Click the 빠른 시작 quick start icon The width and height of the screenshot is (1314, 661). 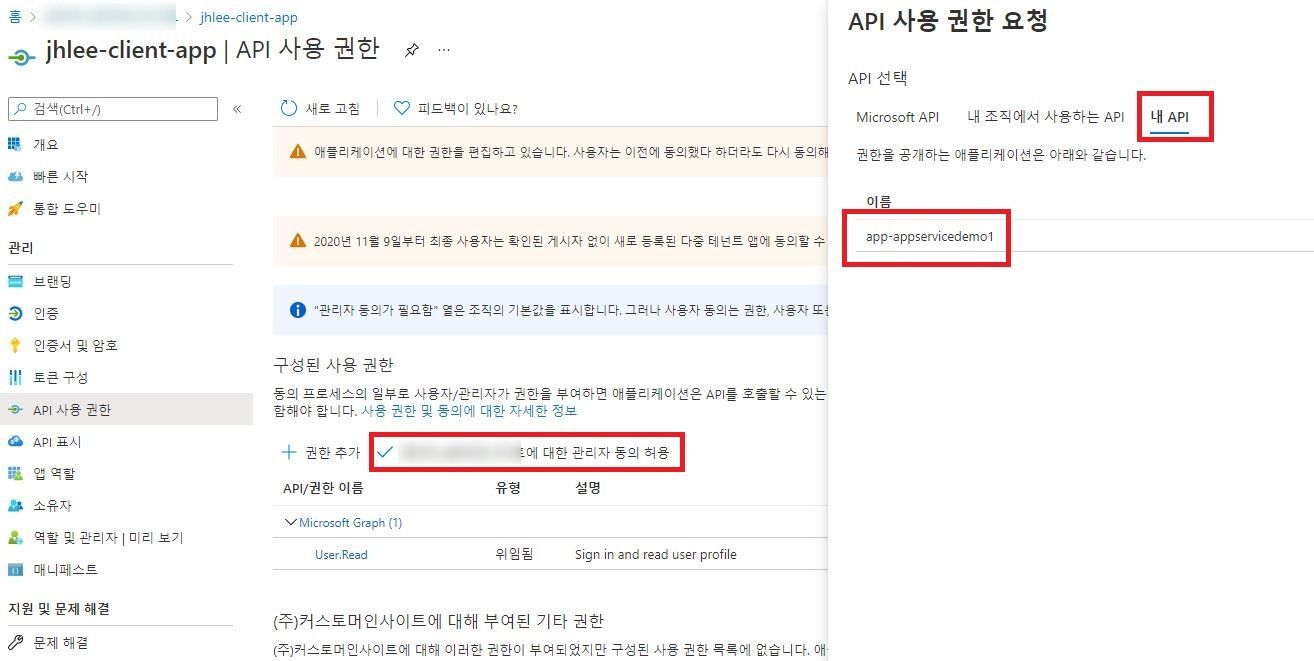(x=15, y=176)
